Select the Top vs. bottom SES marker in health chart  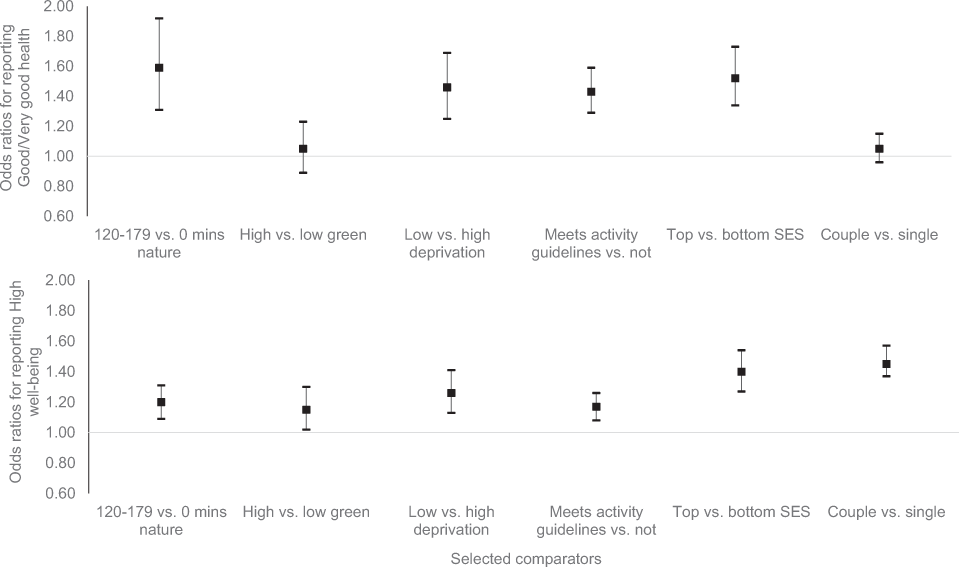pyautogui.click(x=735, y=78)
